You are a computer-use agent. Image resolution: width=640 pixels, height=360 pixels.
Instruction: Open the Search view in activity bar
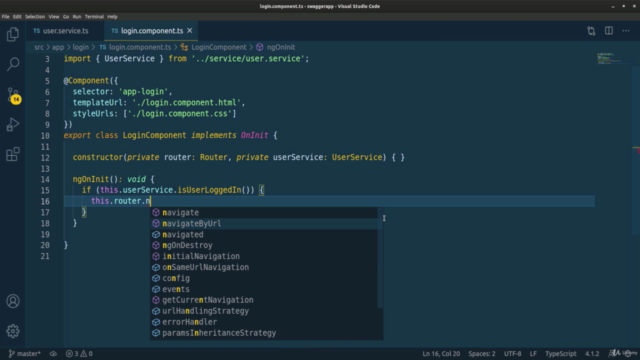[x=13, y=64]
